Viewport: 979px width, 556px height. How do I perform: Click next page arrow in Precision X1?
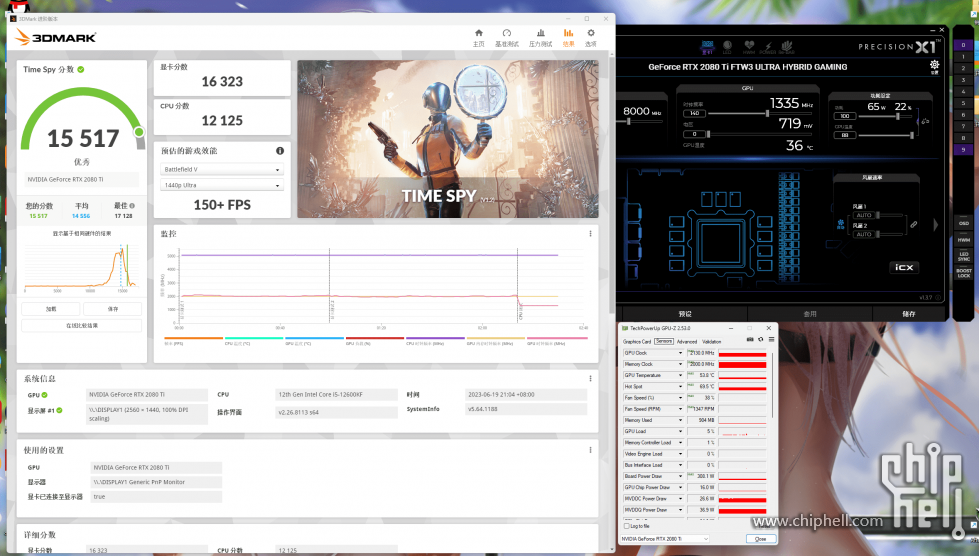(935, 225)
